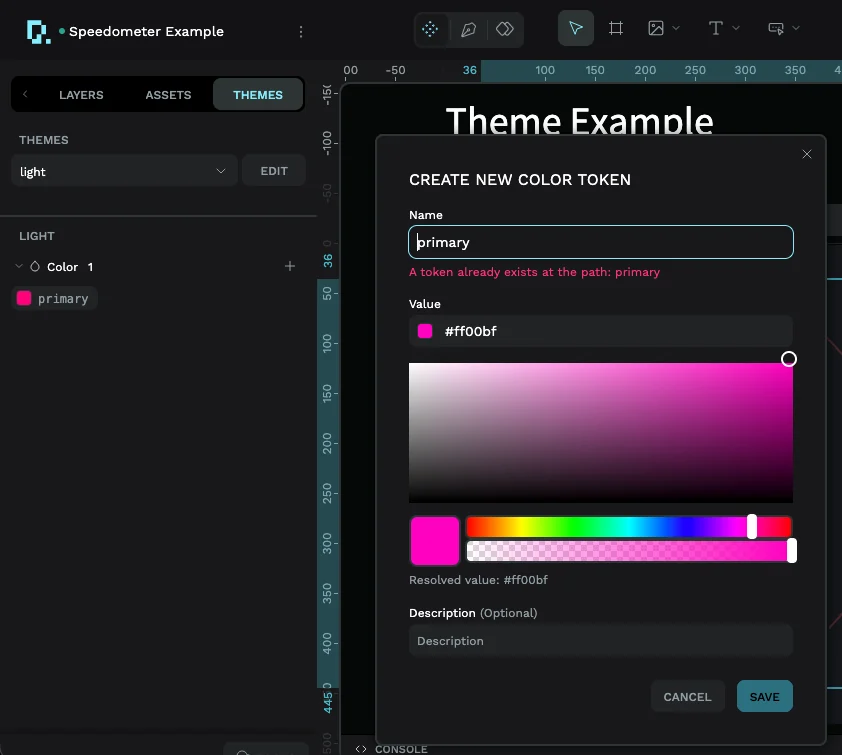Click the #ff00bf value field
The height and width of the screenshot is (755, 842).
pyautogui.click(x=601, y=331)
